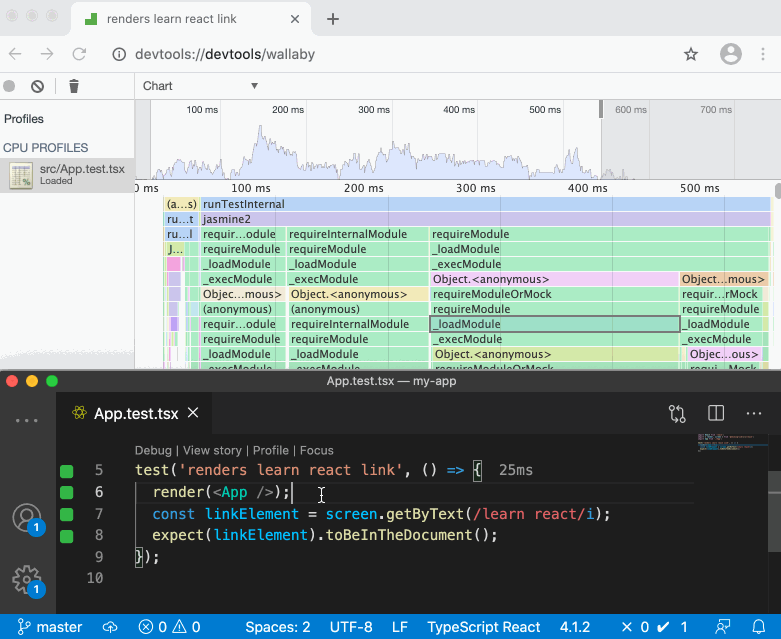
Task: Open errors and warnings count in status bar
Action: pos(169,627)
